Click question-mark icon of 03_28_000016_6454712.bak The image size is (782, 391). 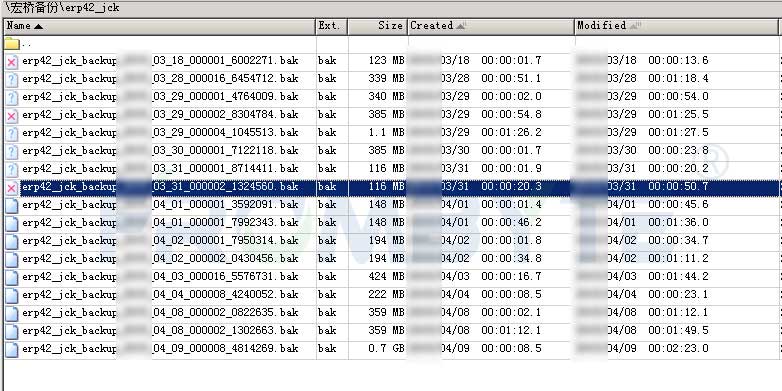tap(11, 79)
